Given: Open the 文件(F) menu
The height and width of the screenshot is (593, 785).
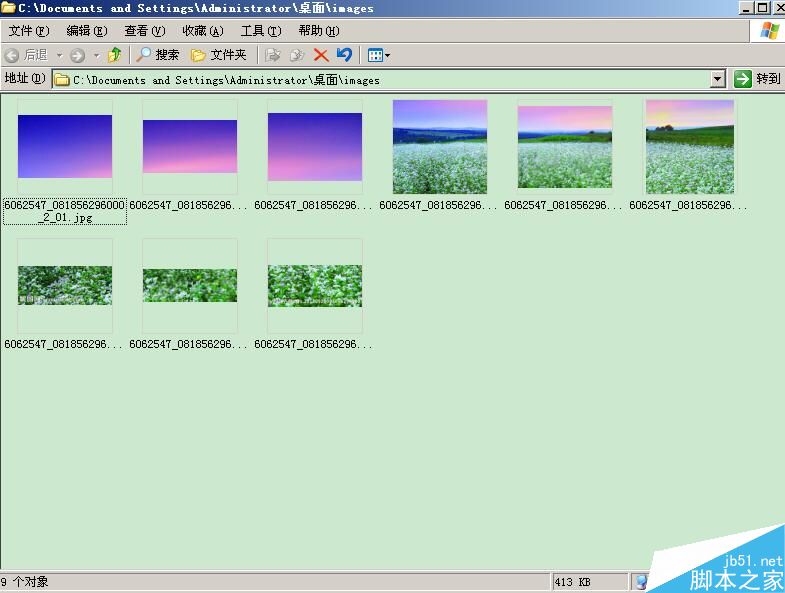Looking at the screenshot, I should (29, 31).
